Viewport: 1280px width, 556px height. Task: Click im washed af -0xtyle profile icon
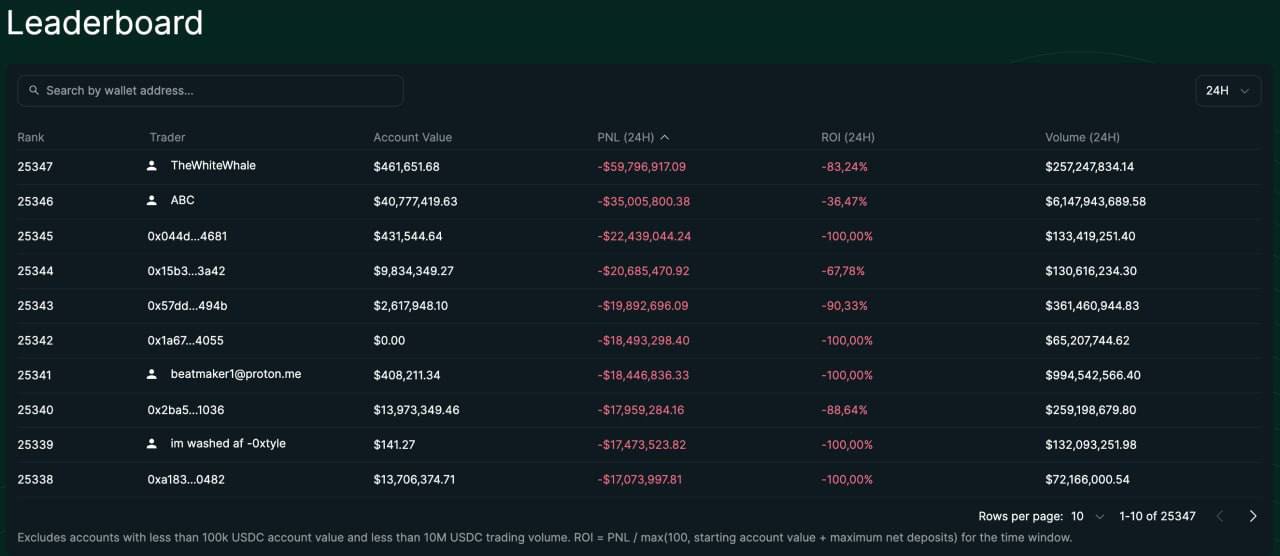(x=152, y=444)
